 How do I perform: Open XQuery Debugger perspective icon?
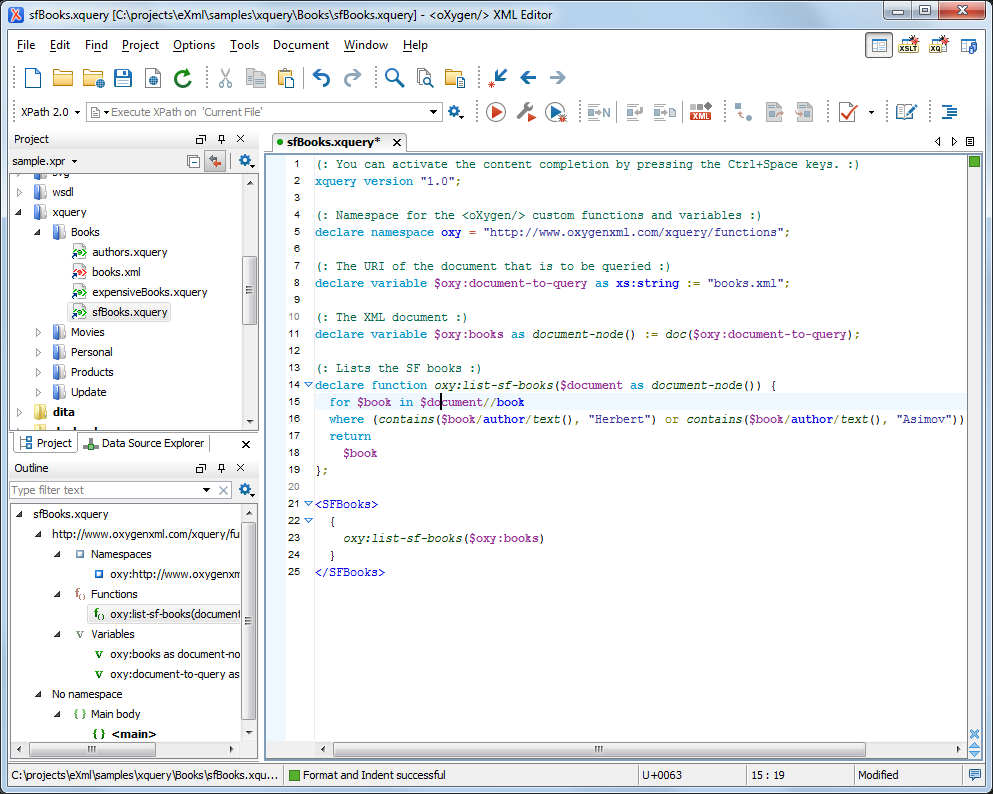pyautogui.click(x=939, y=45)
